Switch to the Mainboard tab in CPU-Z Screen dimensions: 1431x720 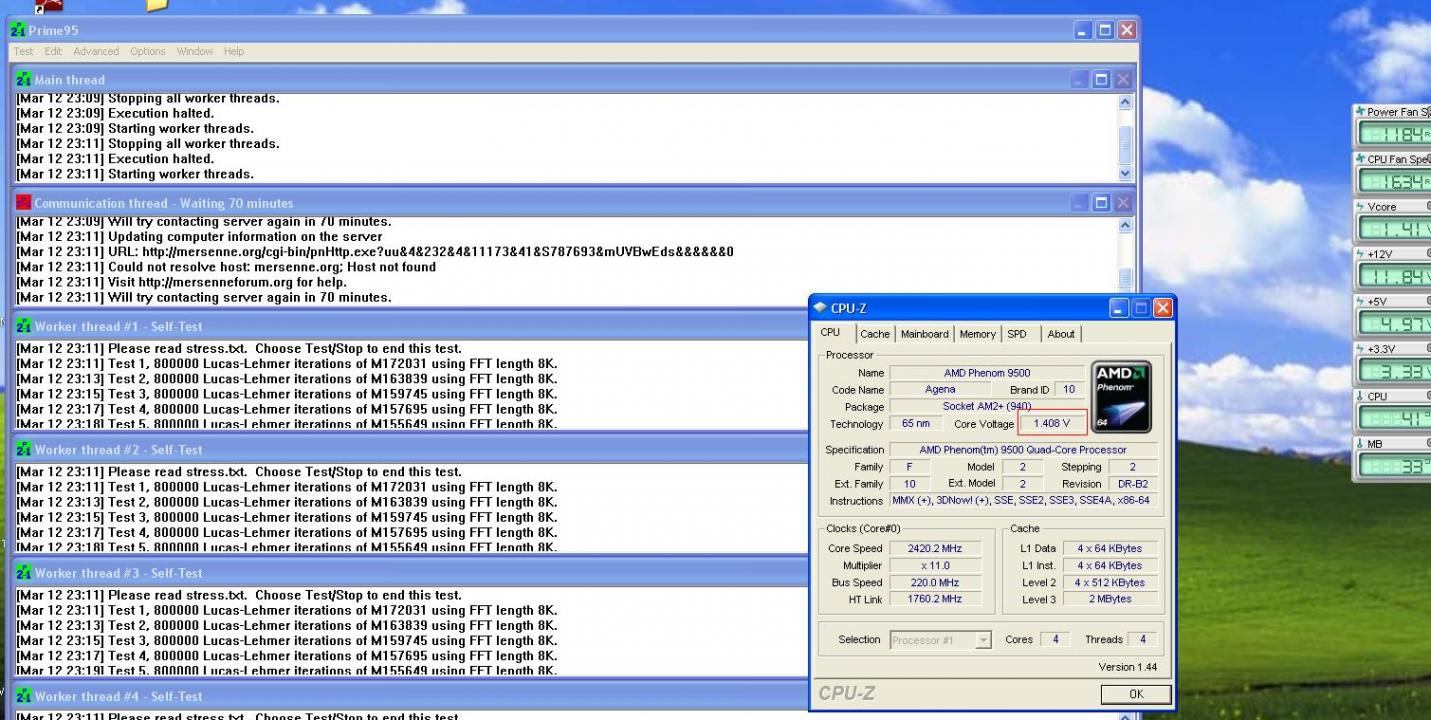pyautogui.click(x=925, y=334)
